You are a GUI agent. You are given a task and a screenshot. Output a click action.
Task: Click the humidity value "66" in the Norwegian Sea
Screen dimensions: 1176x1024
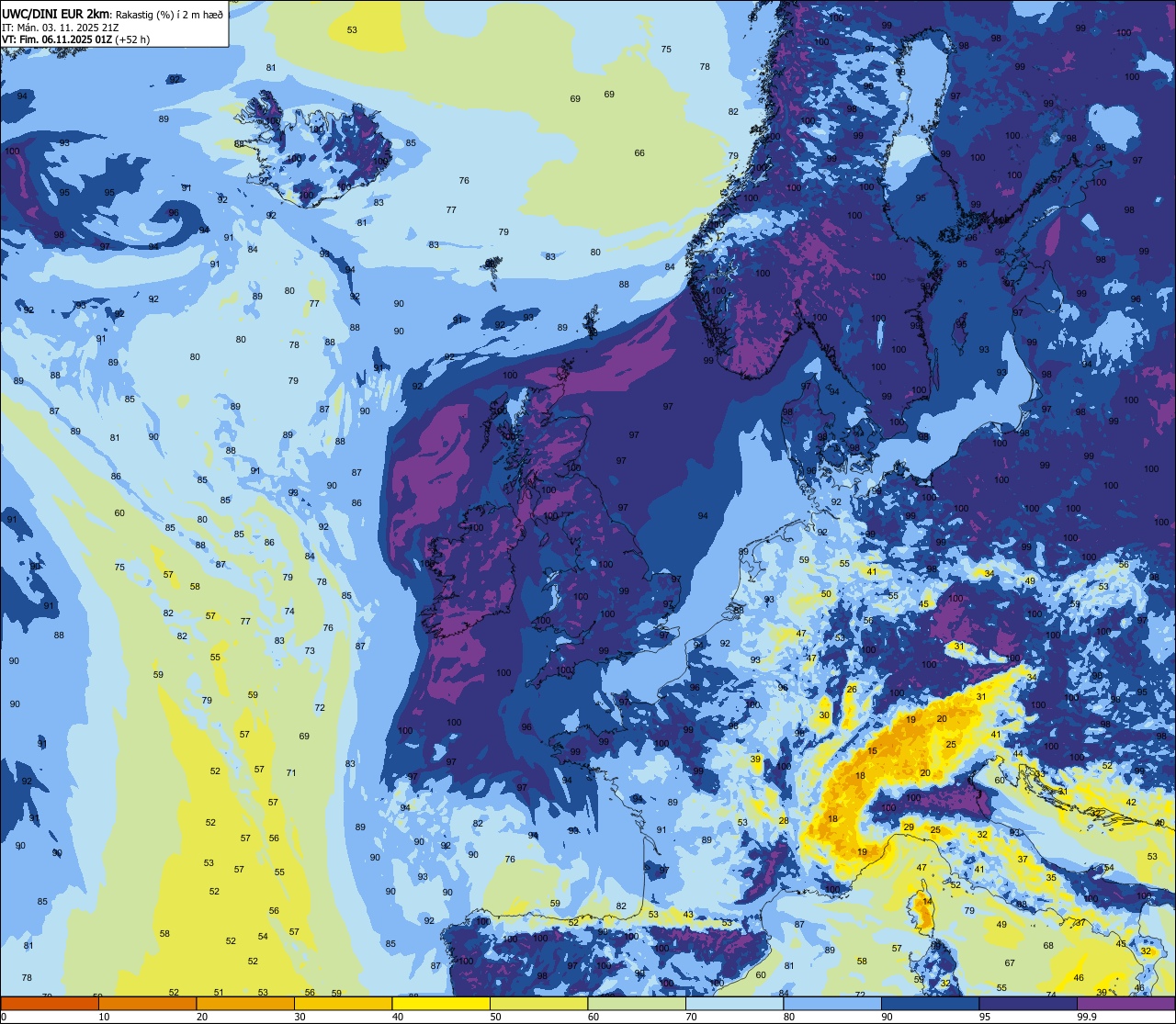[639, 153]
